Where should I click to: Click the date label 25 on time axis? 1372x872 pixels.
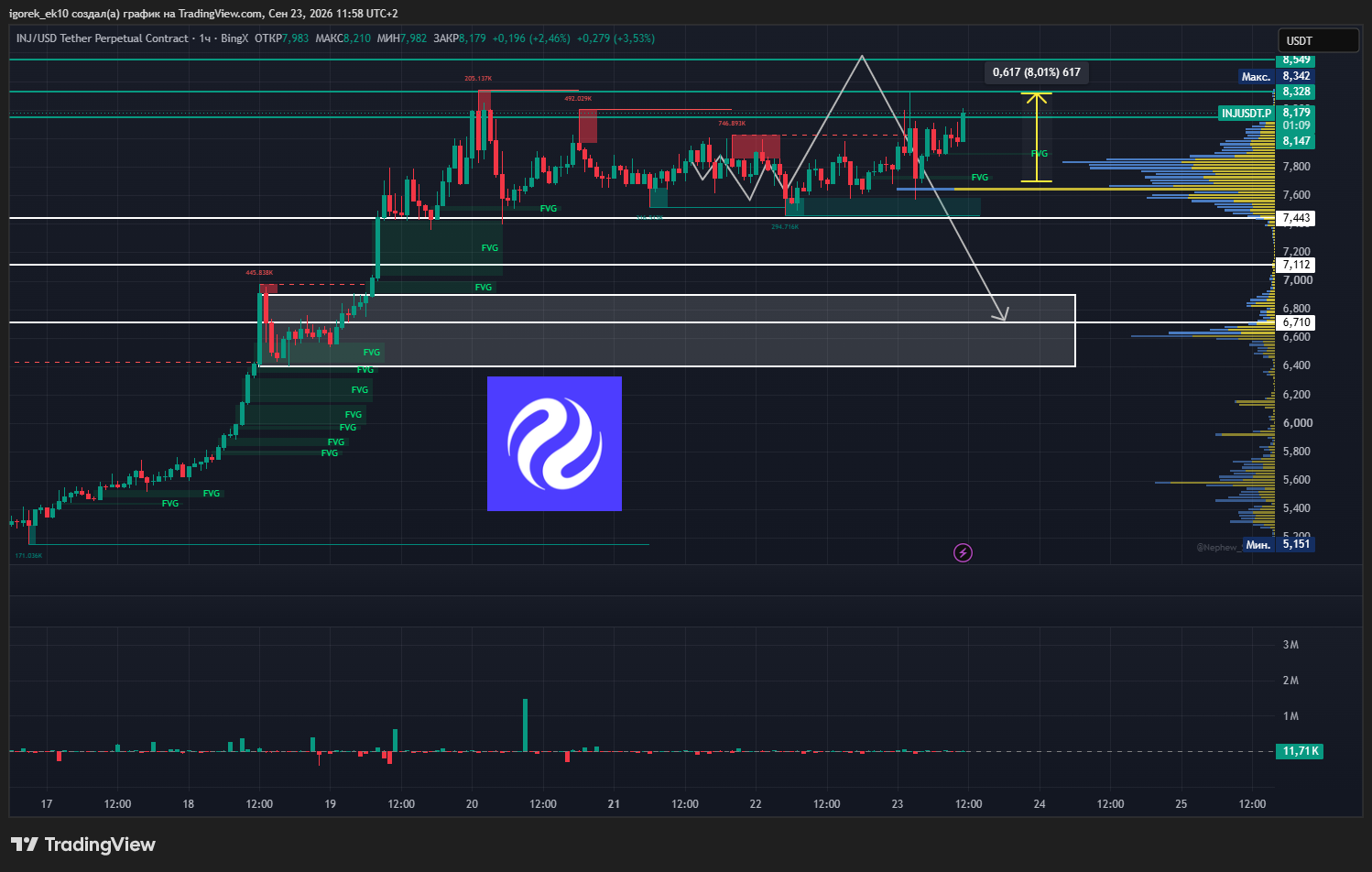click(x=1181, y=804)
